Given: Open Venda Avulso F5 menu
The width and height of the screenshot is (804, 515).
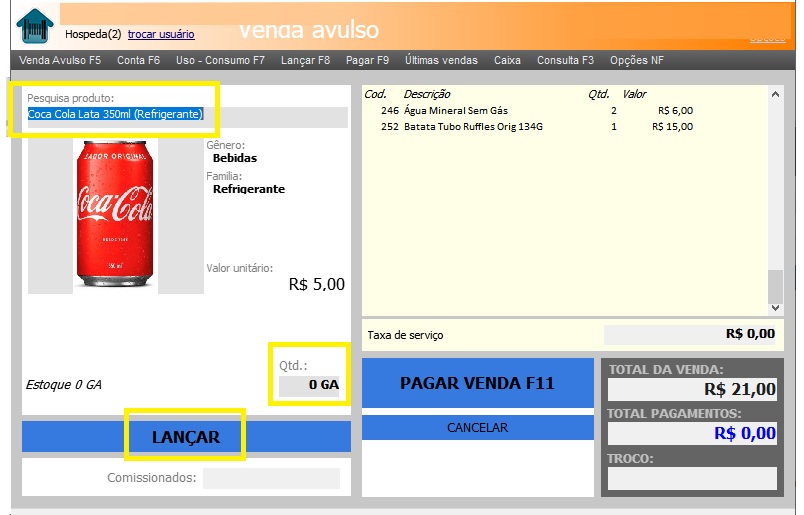Looking at the screenshot, I should pos(60,60).
